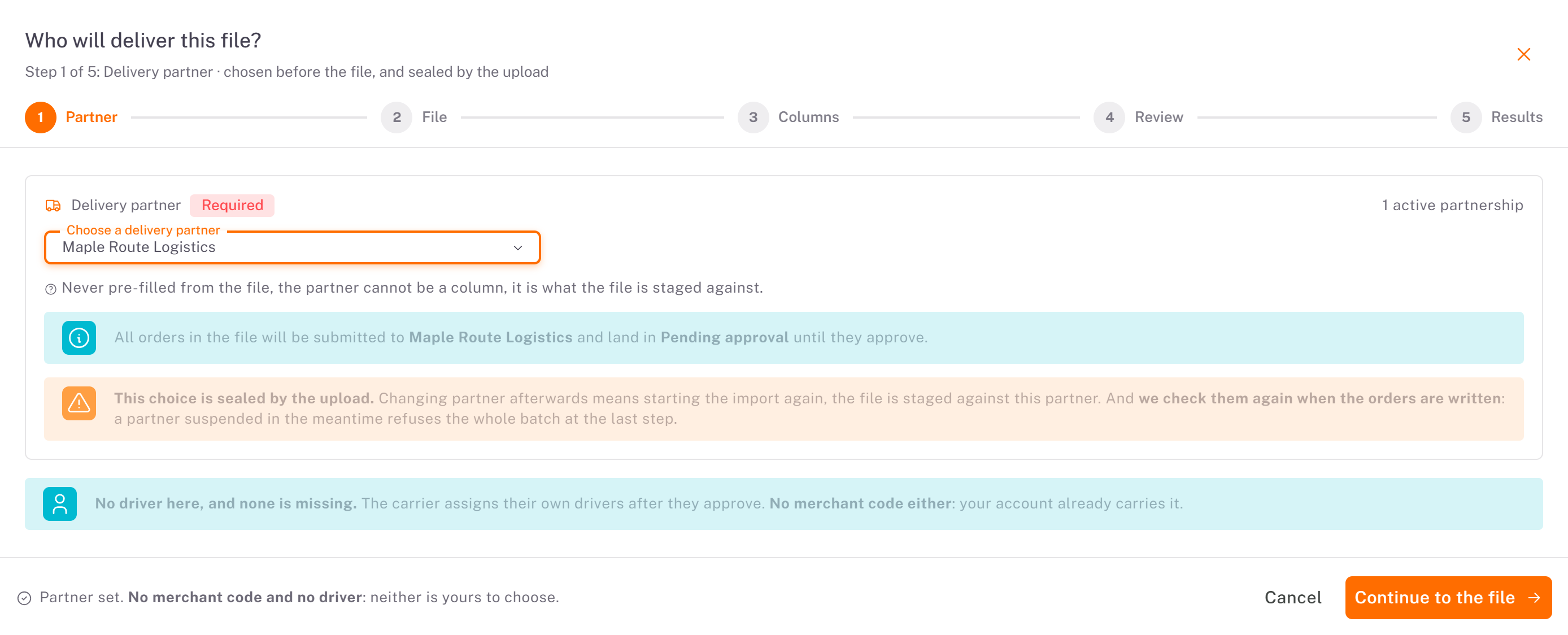Go to step 2 File

tap(415, 118)
